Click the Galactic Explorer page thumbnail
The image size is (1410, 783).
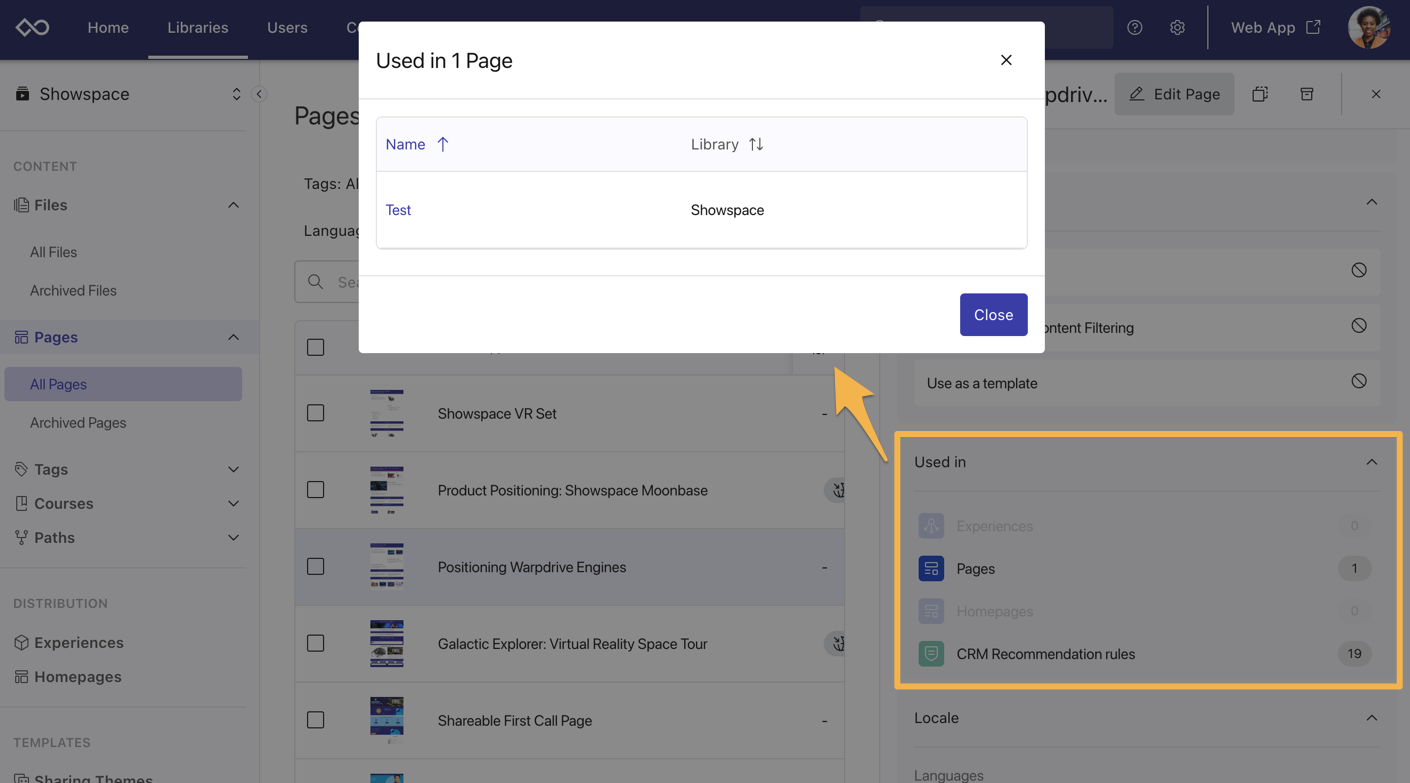click(387, 644)
